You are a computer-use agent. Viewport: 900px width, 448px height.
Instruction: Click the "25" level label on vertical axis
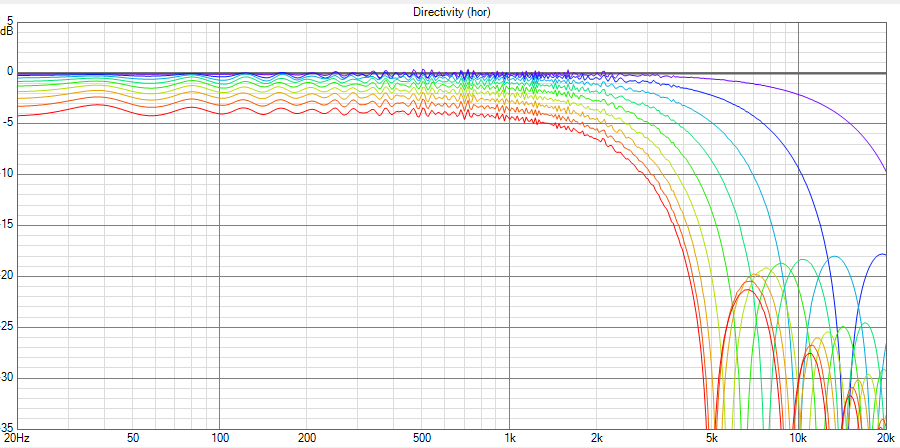point(8,327)
